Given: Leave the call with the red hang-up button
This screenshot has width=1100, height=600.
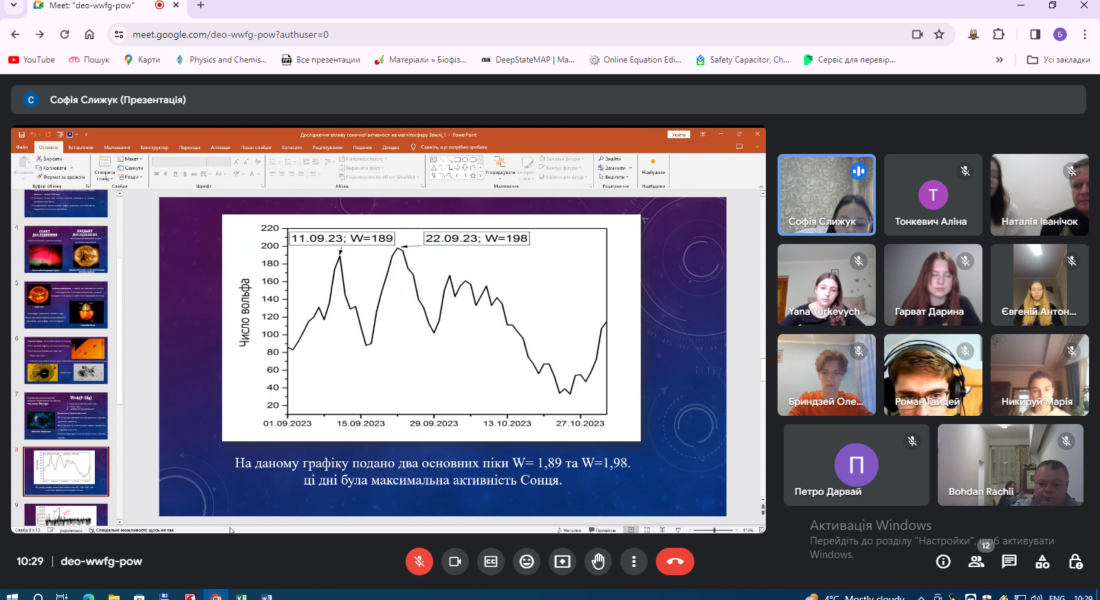Looking at the screenshot, I should (675, 561).
